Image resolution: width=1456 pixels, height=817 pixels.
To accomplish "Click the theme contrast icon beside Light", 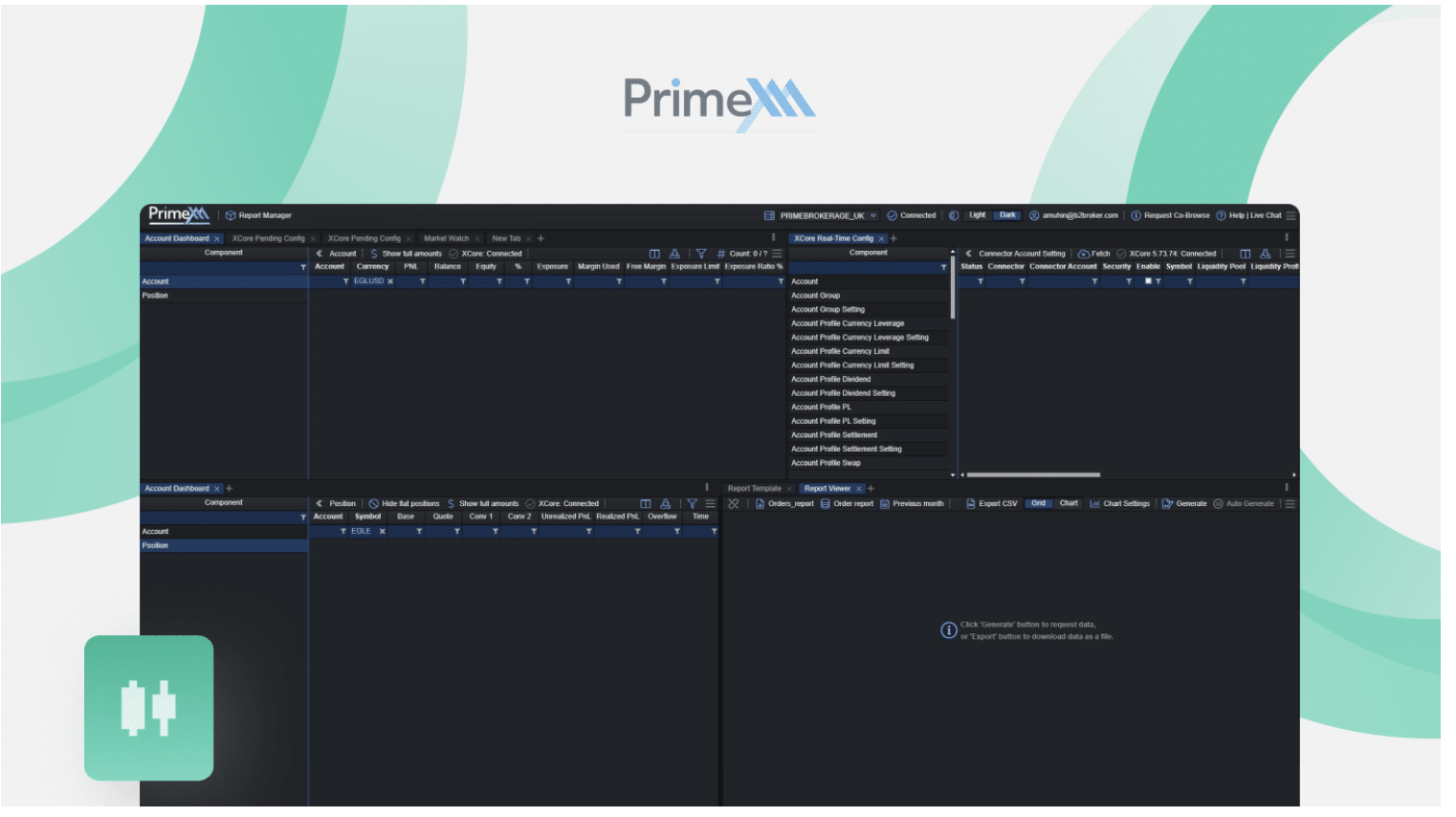I will (954, 215).
